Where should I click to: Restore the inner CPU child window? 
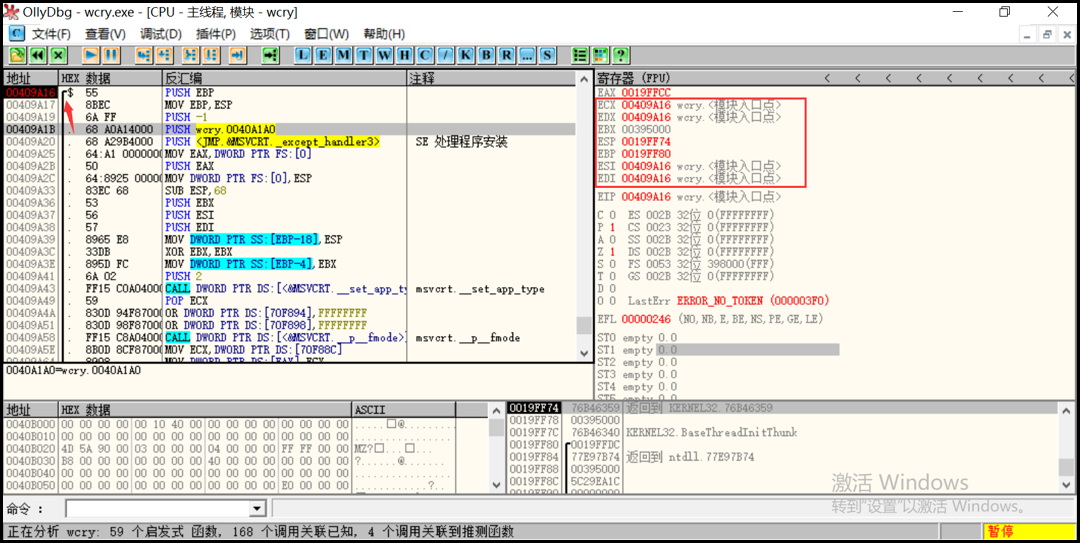click(x=1048, y=34)
